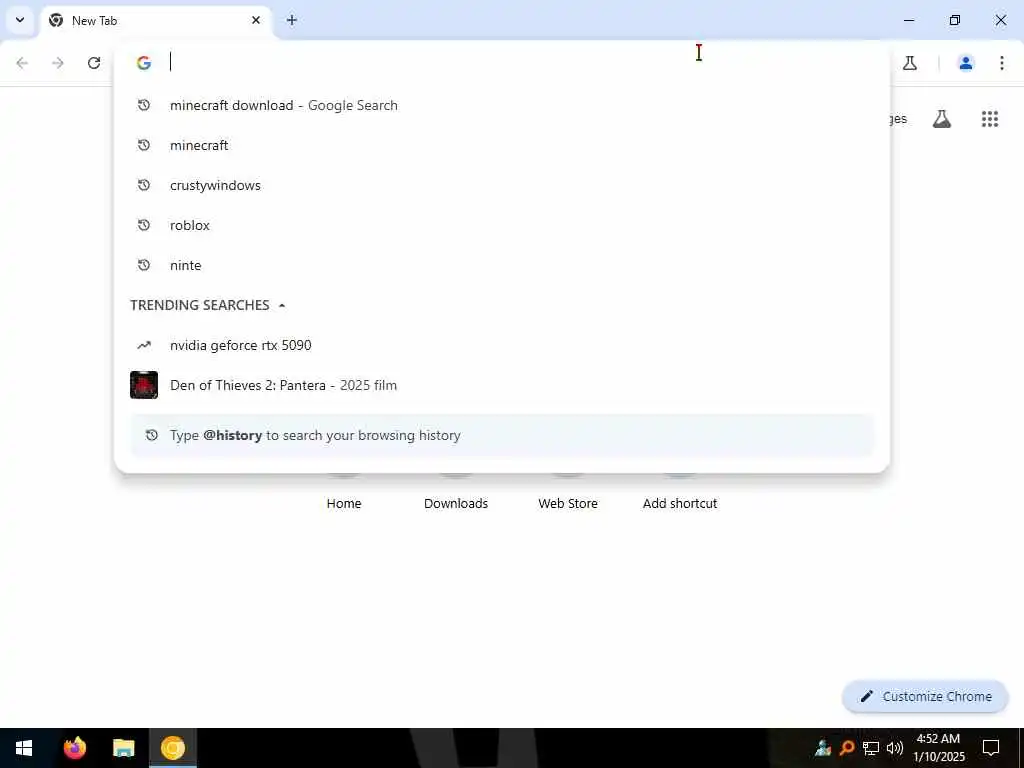This screenshot has width=1024, height=768.
Task: Open a new tab with plus button
Action: pyautogui.click(x=292, y=20)
